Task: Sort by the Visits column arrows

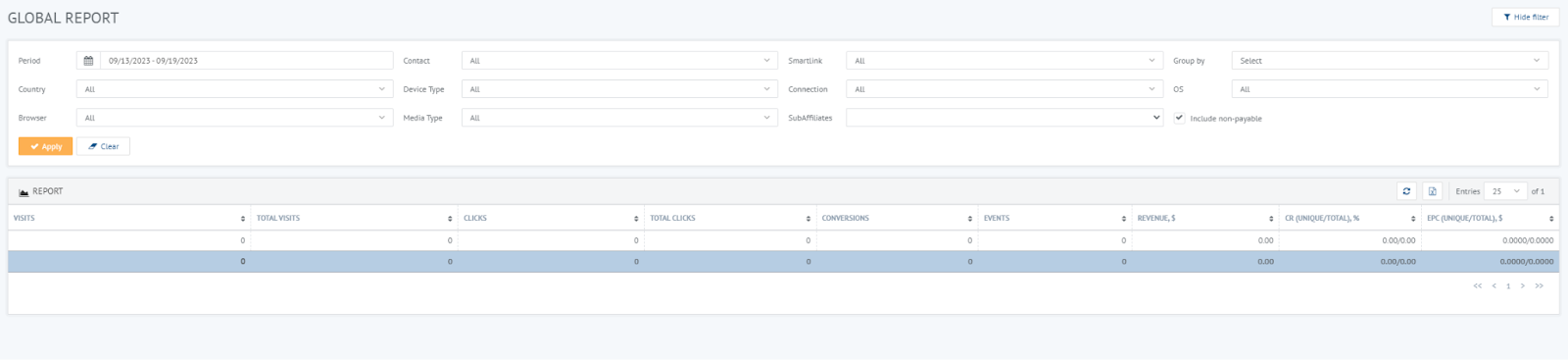Action: 243,219
